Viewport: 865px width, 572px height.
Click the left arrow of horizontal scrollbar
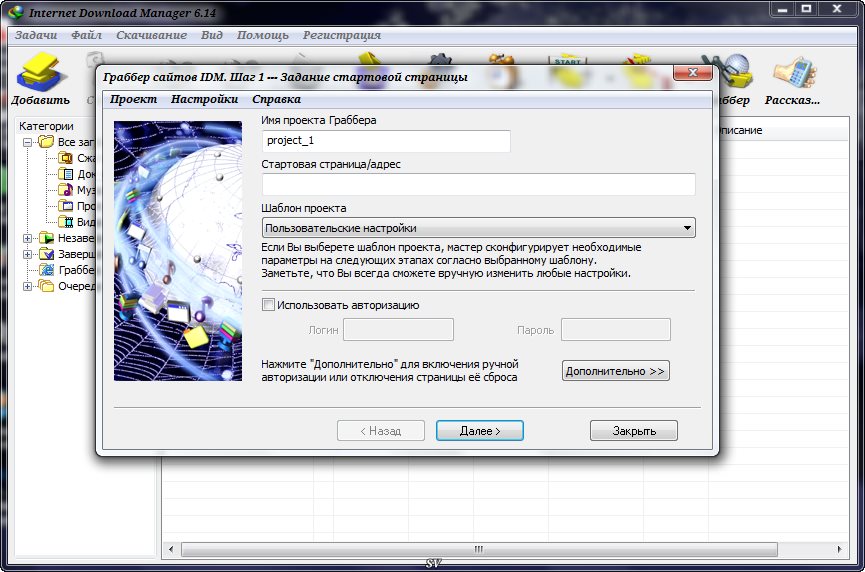(171, 549)
